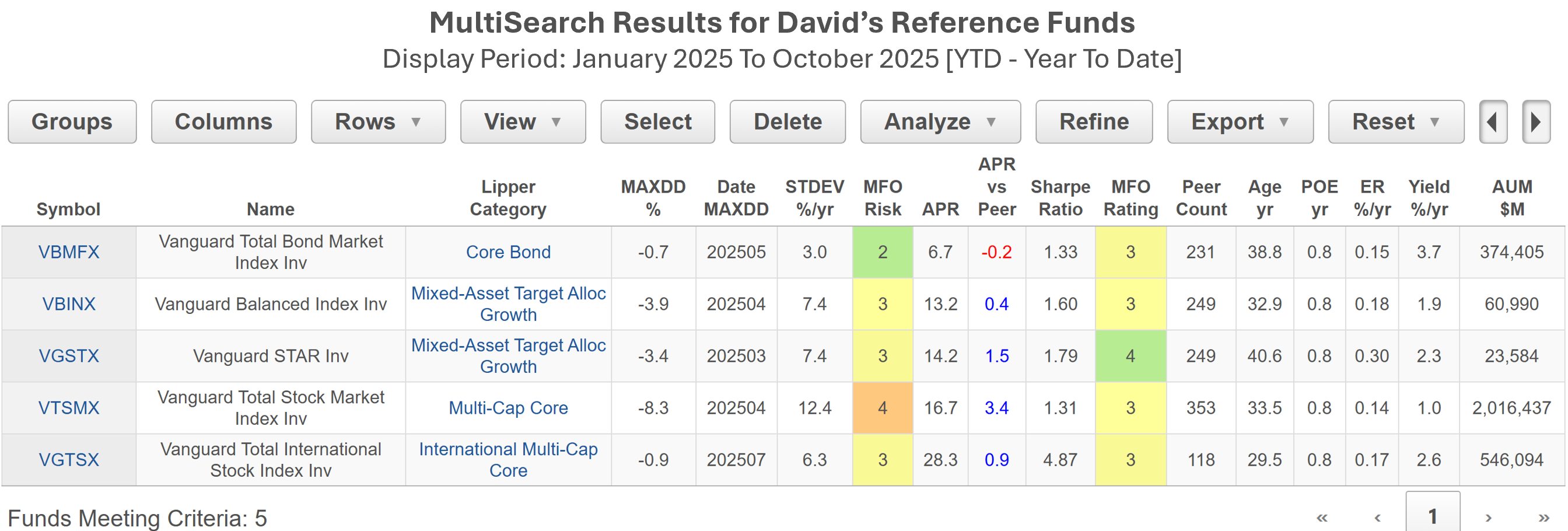
Task: Open the Columns button
Action: [223, 122]
